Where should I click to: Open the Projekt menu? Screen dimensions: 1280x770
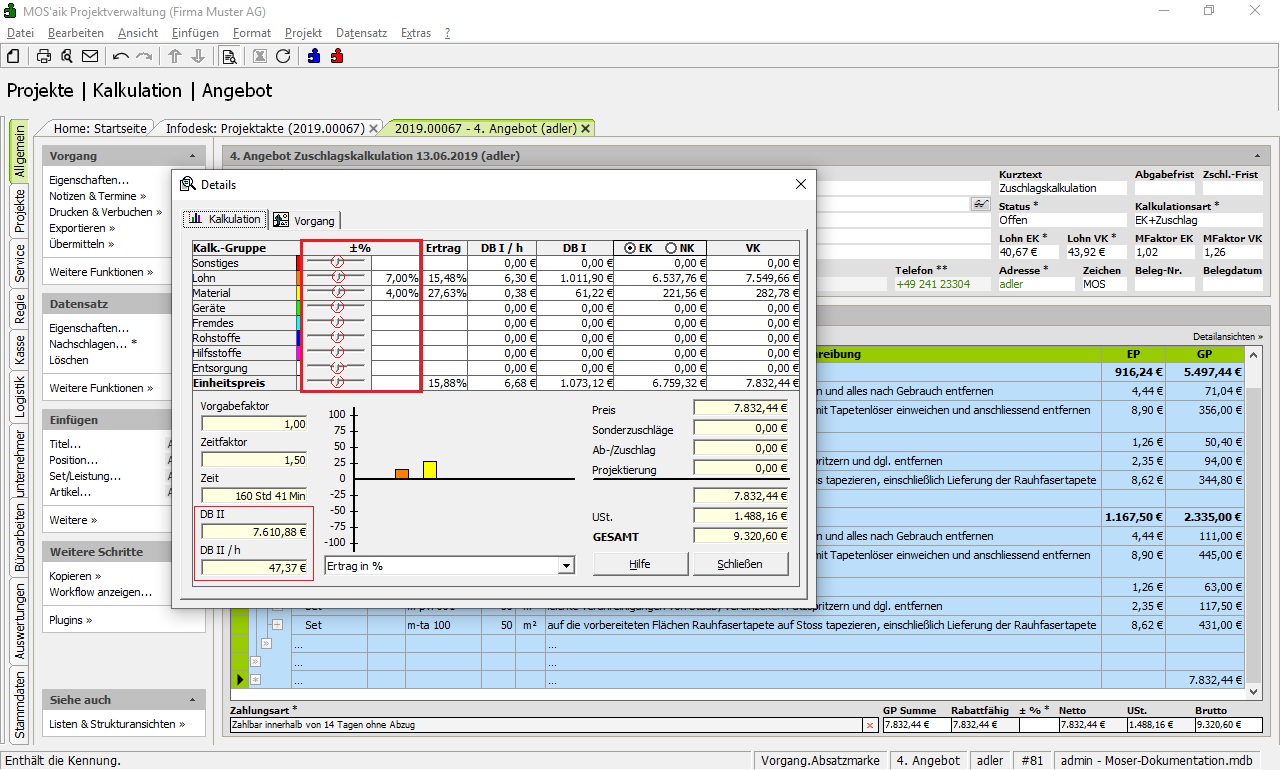pyautogui.click(x=303, y=33)
